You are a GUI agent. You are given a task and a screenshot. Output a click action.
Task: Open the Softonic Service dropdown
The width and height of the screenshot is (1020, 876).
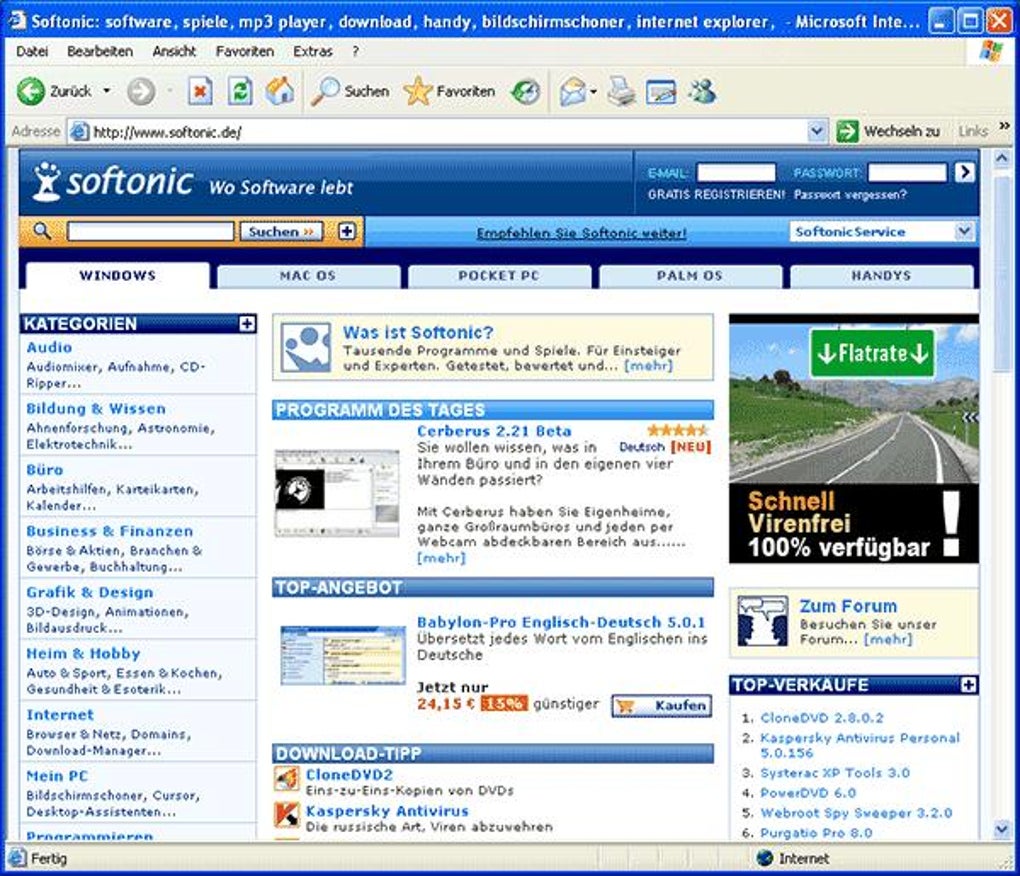click(x=882, y=232)
